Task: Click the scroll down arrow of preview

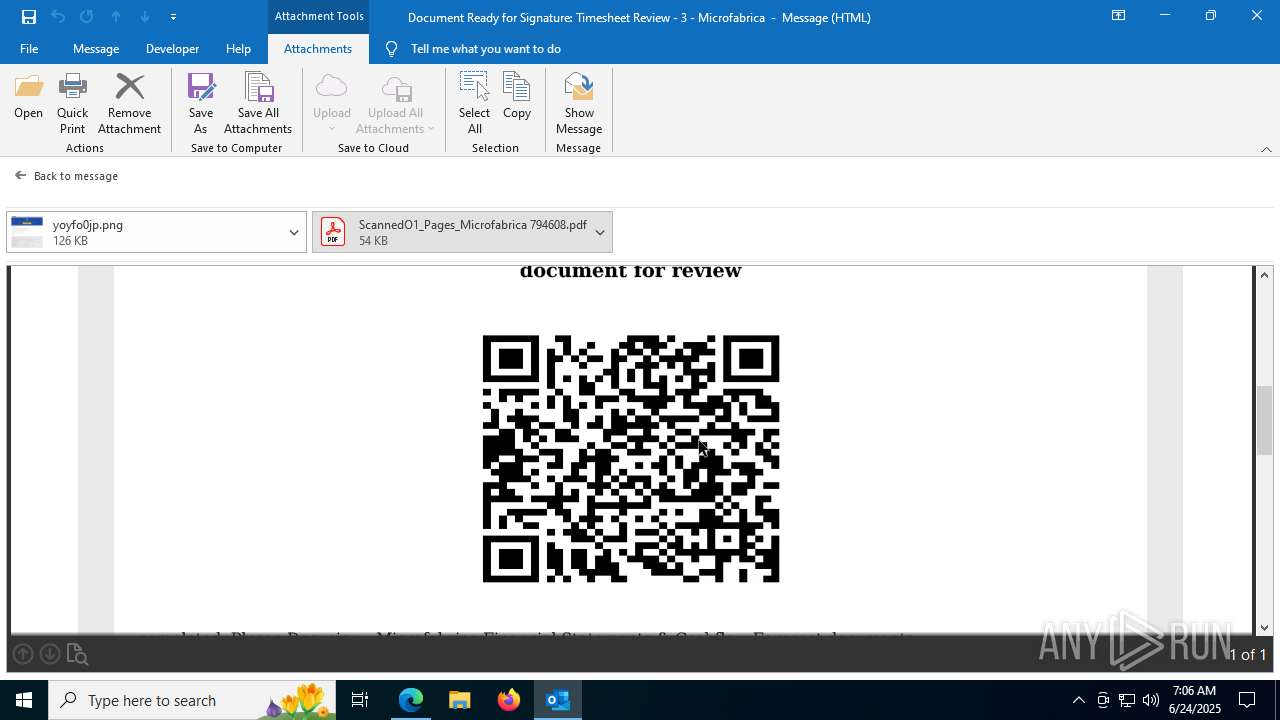Action: pyautogui.click(x=1264, y=627)
